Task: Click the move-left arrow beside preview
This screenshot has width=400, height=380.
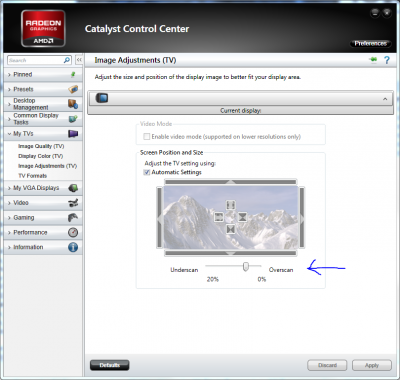Action: (159, 218)
